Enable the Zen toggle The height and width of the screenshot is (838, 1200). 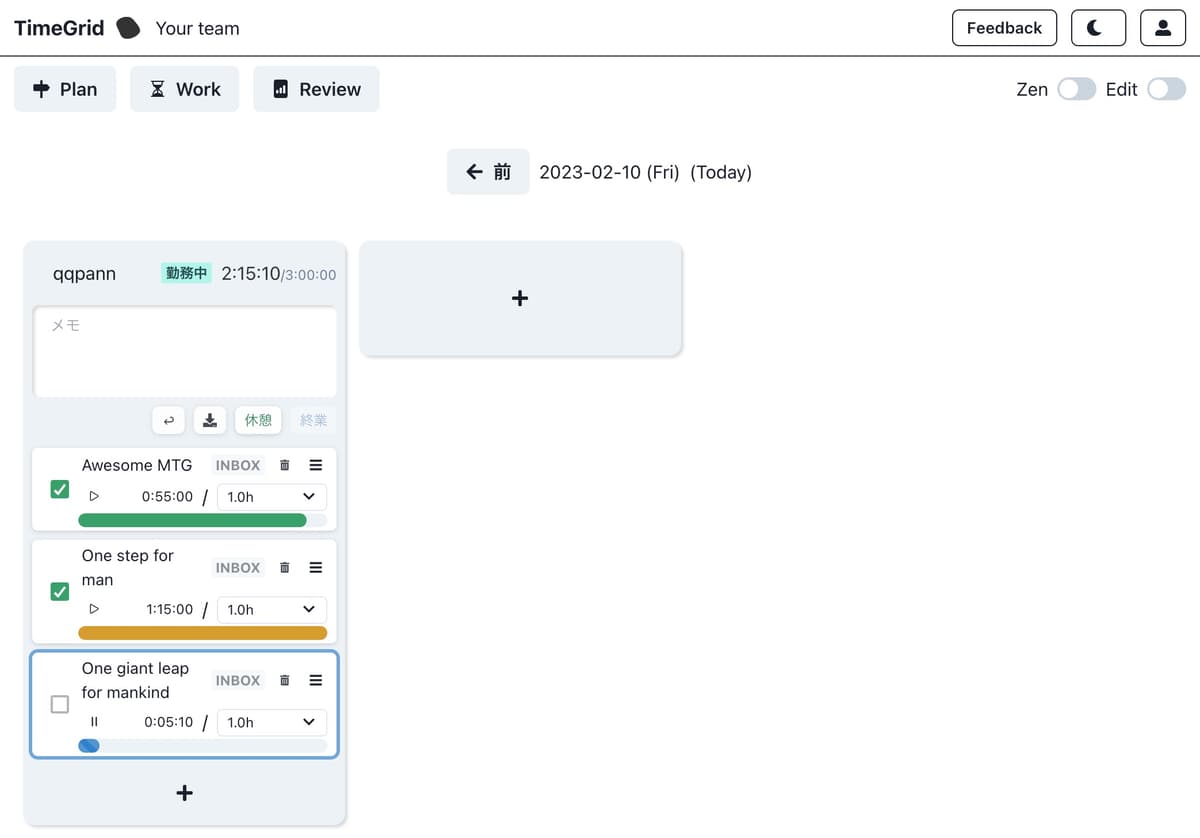pyautogui.click(x=1077, y=89)
